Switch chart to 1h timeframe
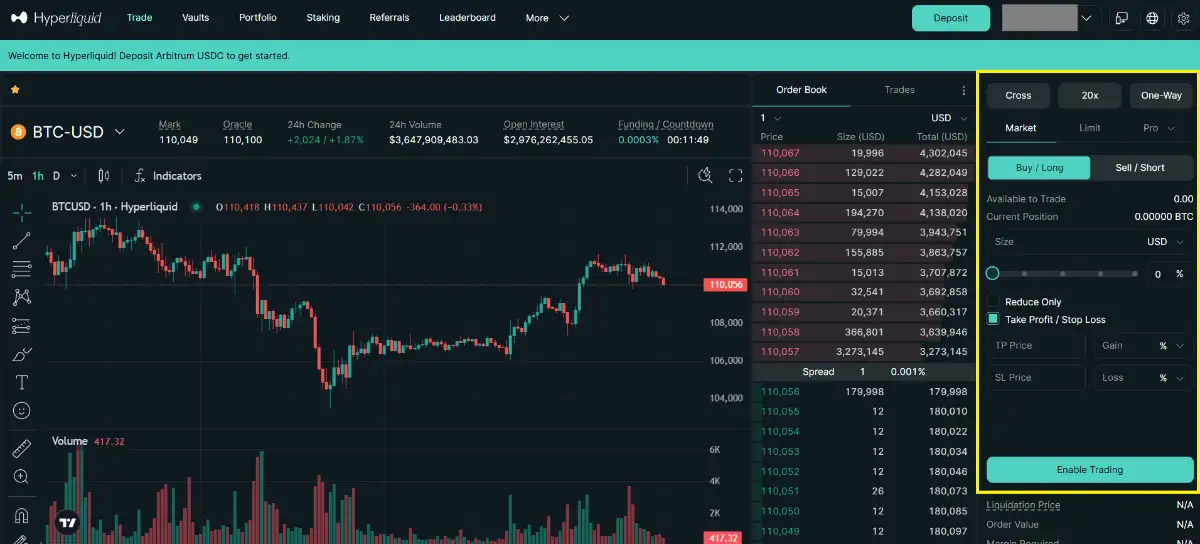1200x544 pixels. [38, 176]
